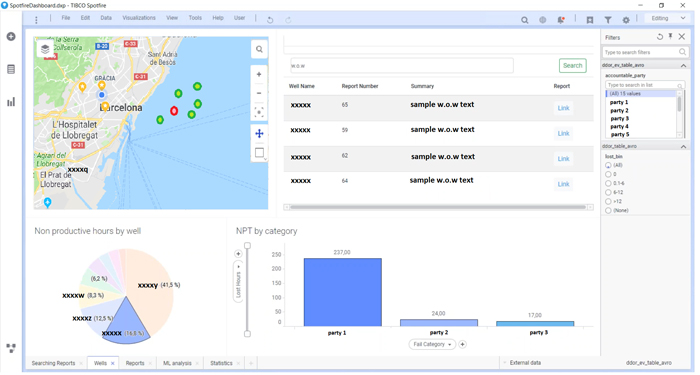700x375 pixels.
Task: Open the Data menu
Action: coord(106,18)
